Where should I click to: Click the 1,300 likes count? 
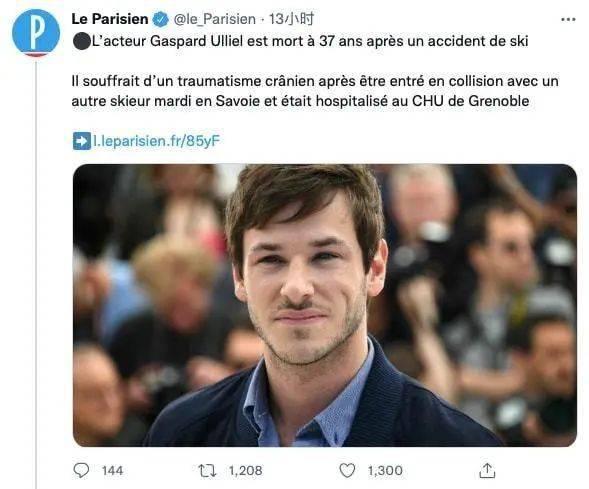tap(385, 471)
